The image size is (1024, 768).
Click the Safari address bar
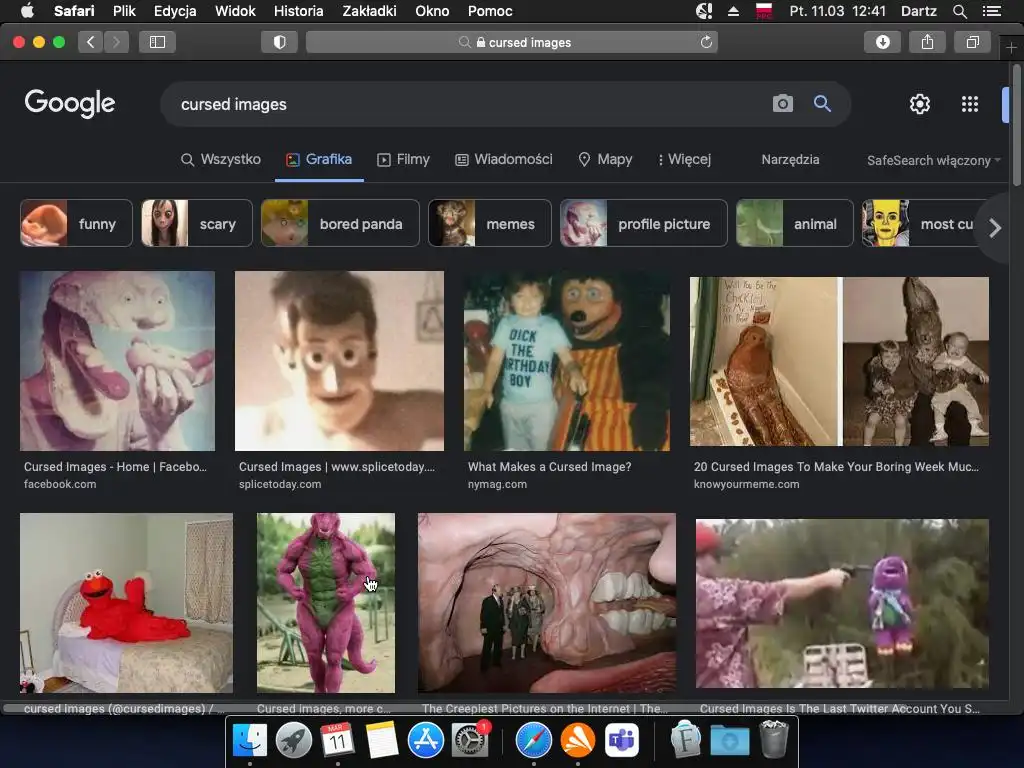pos(512,42)
